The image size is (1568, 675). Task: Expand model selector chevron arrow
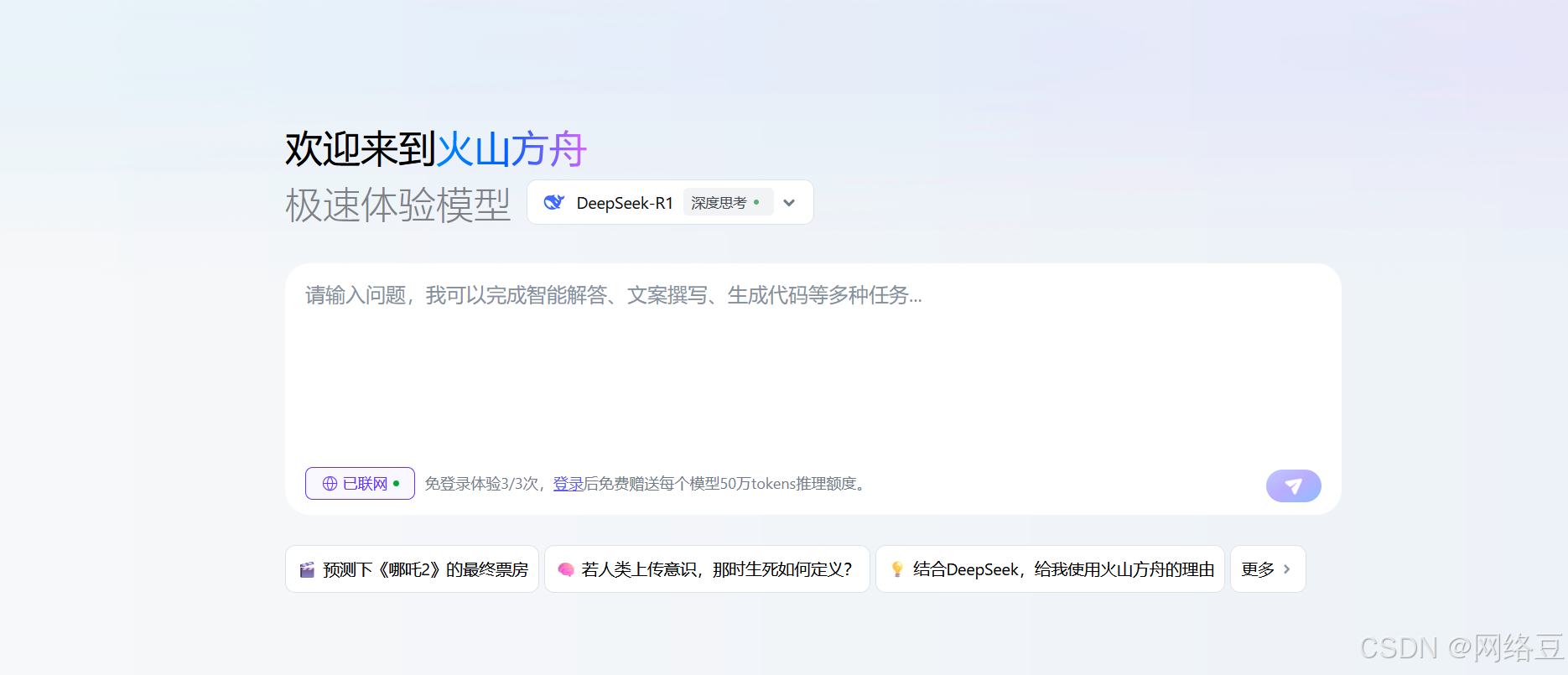coord(789,203)
